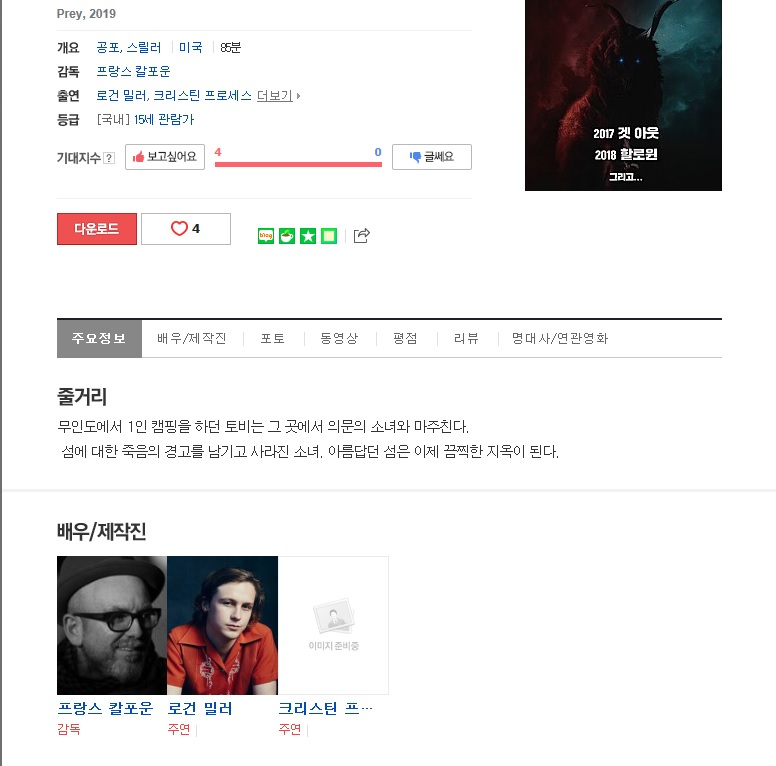
Task: Click the expectation index red bar
Action: (x=298, y=164)
